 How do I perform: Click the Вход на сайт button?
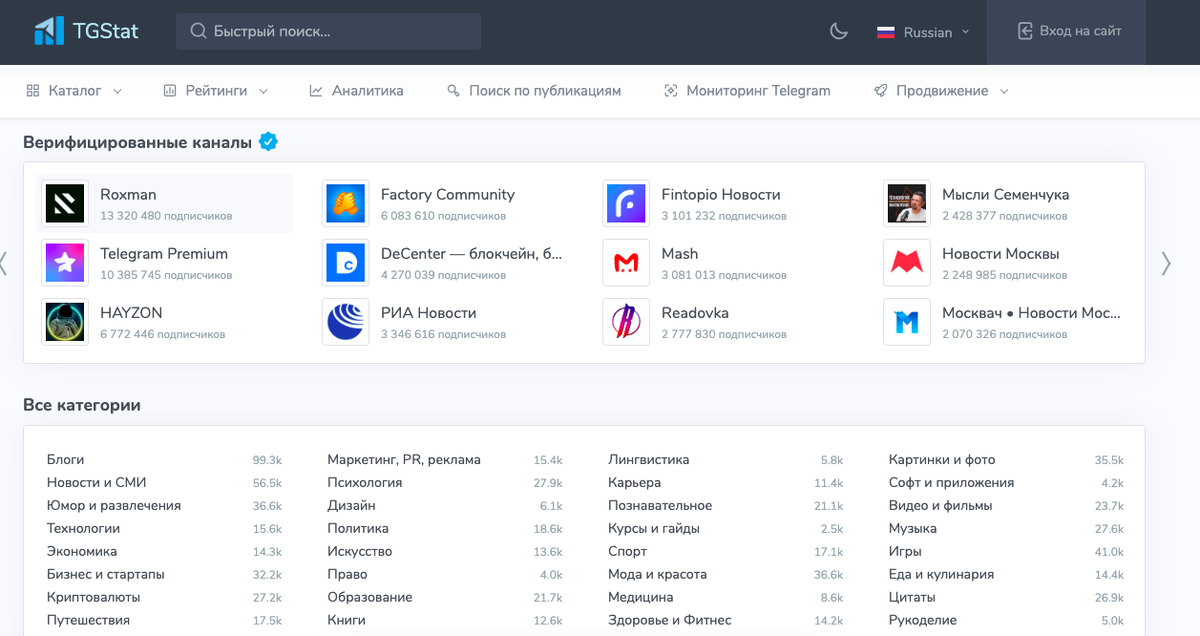(x=1069, y=31)
